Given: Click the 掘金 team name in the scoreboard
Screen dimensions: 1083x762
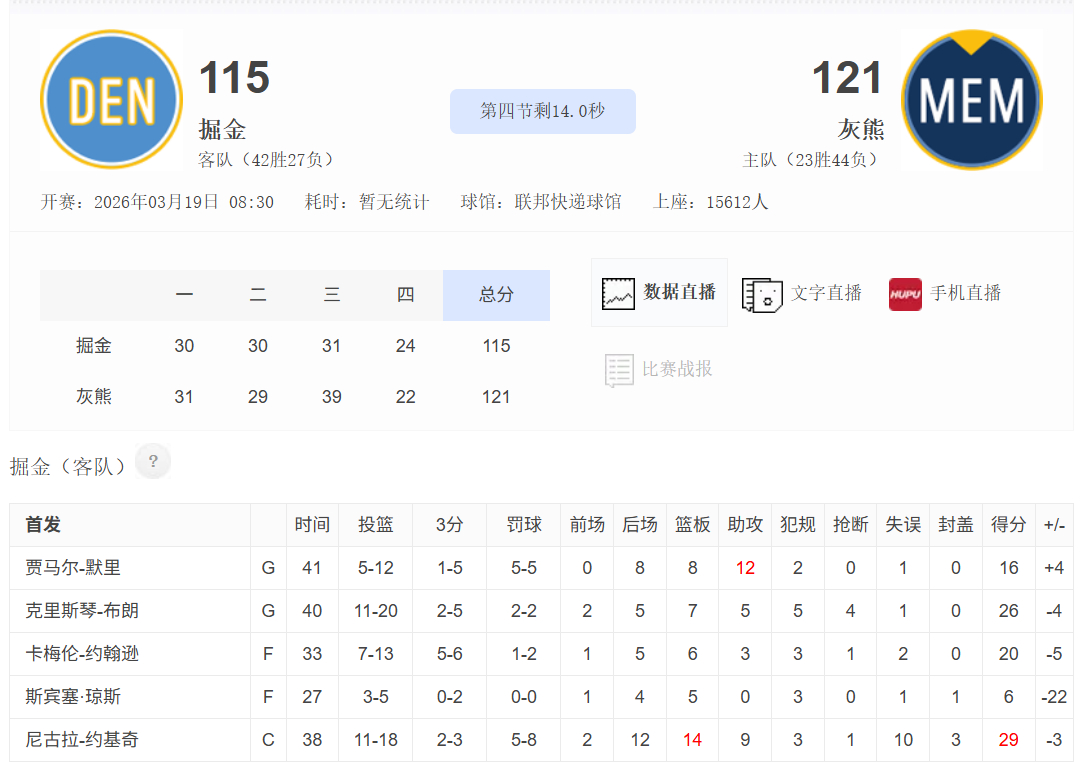Looking at the screenshot, I should (95, 345).
